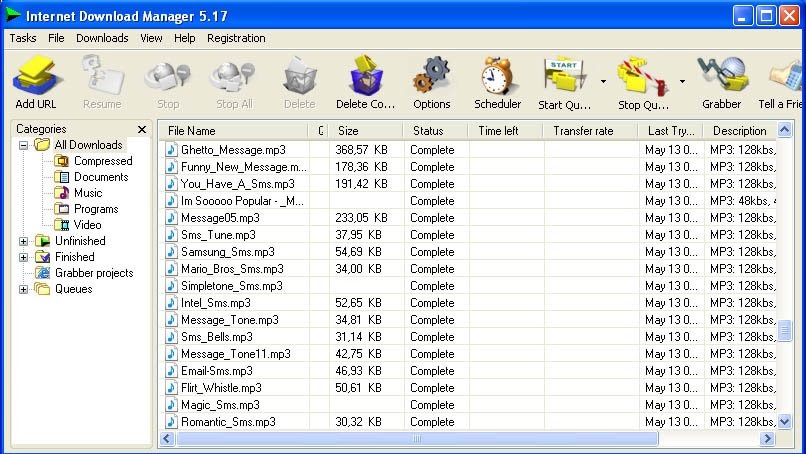Sort by Transfer rate column header

(x=590, y=131)
